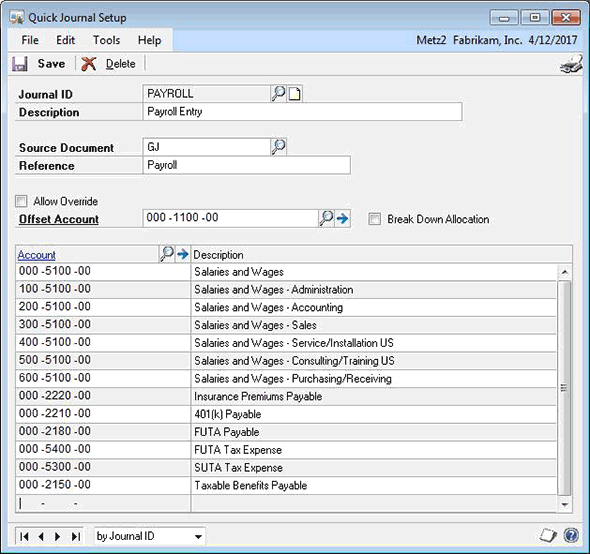The image size is (590, 554).
Task: Click the window note icon at bottom right
Action: click(x=547, y=535)
